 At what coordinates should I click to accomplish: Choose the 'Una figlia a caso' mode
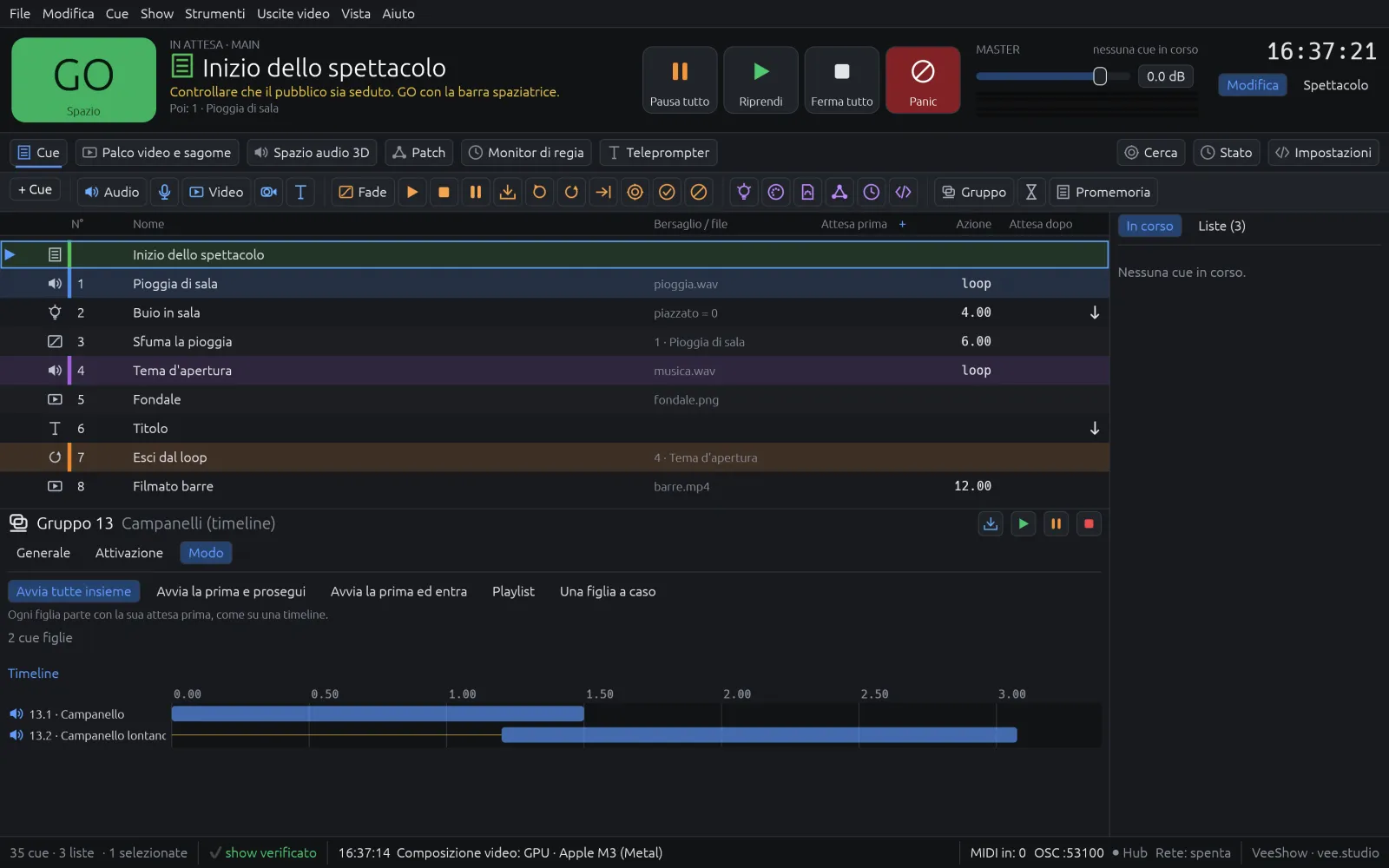(x=608, y=591)
